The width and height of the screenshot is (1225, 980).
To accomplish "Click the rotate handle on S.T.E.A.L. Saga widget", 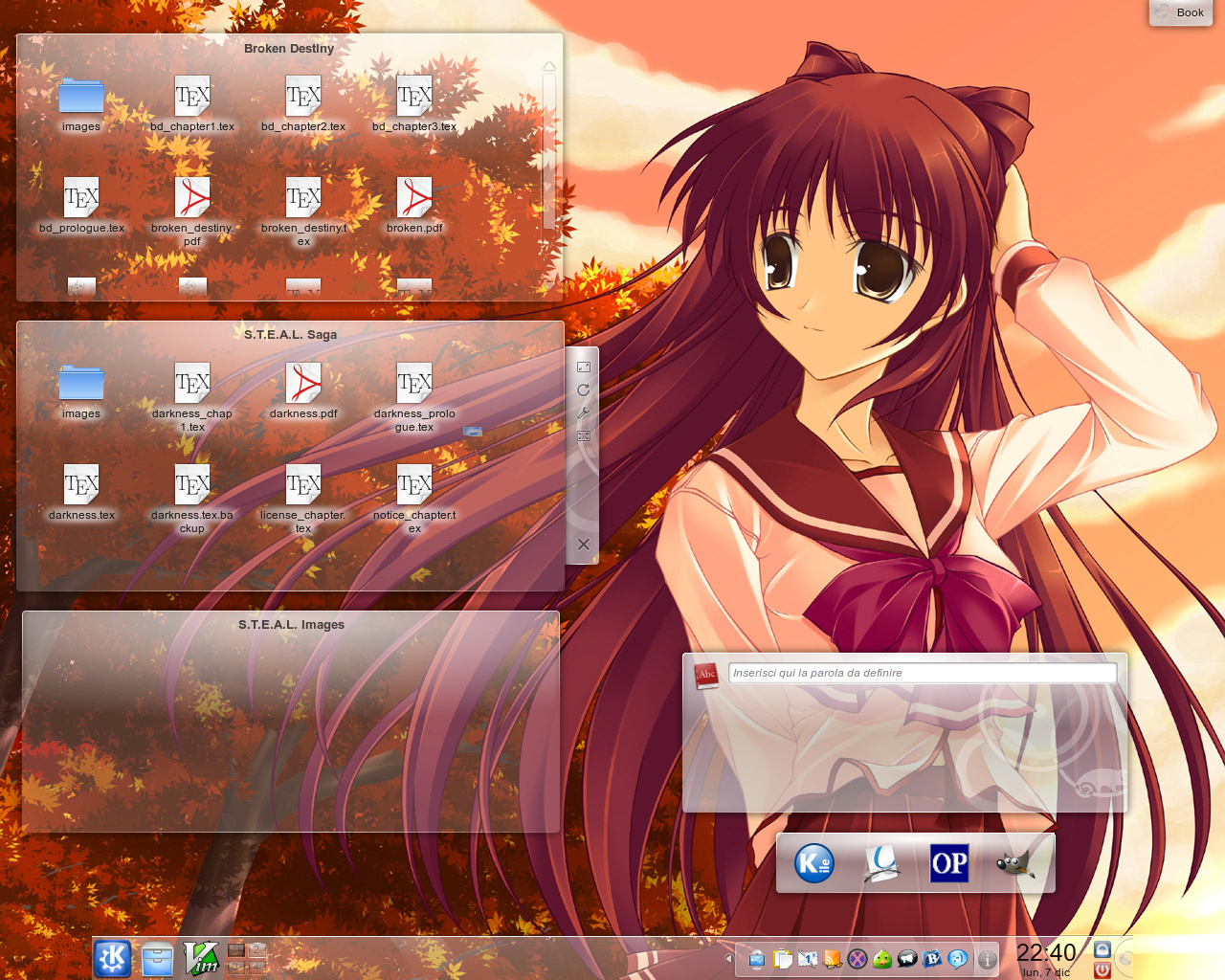I will (583, 390).
